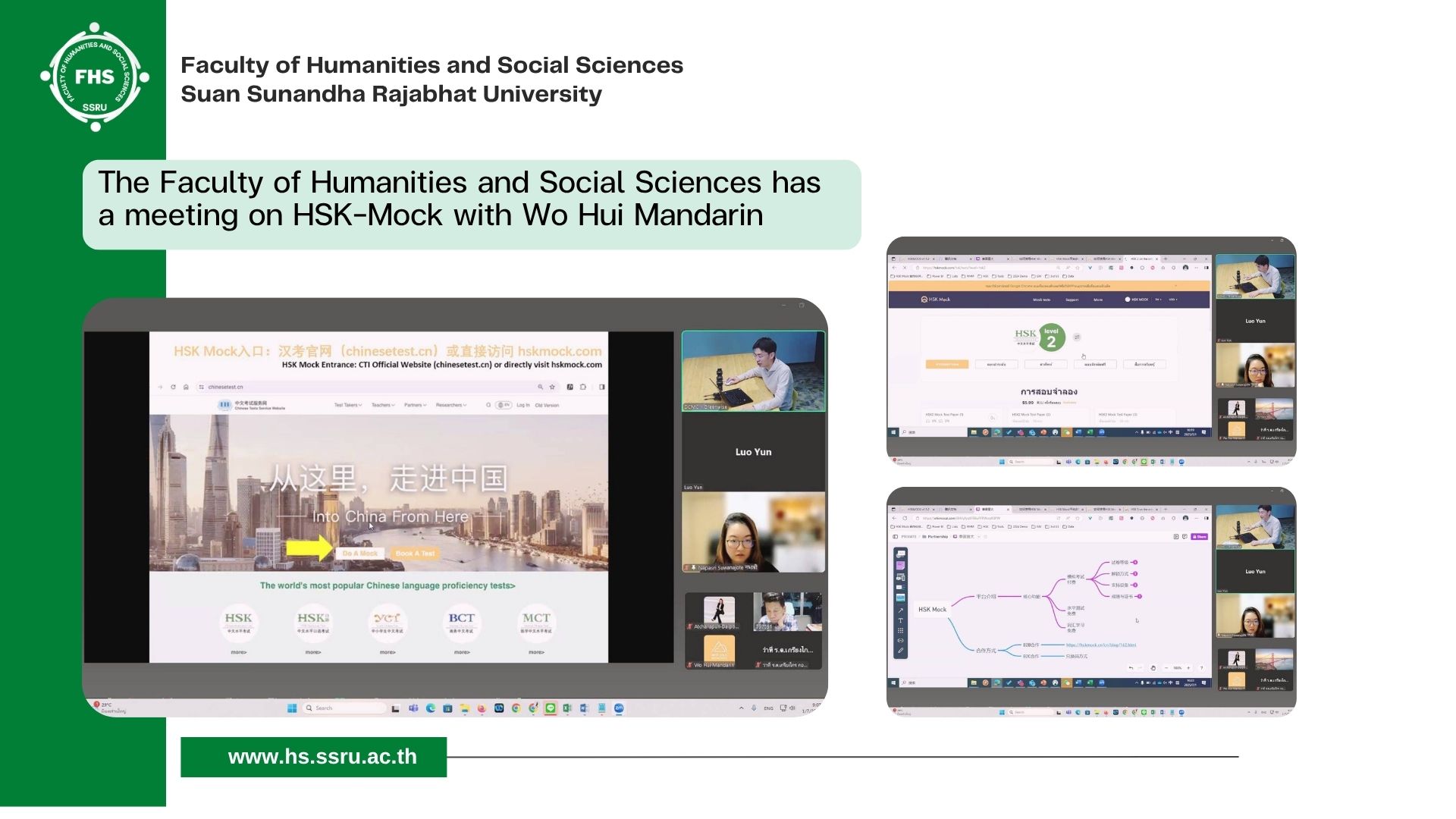Click zoom-in plus control on mind map

pyautogui.click(x=1188, y=668)
